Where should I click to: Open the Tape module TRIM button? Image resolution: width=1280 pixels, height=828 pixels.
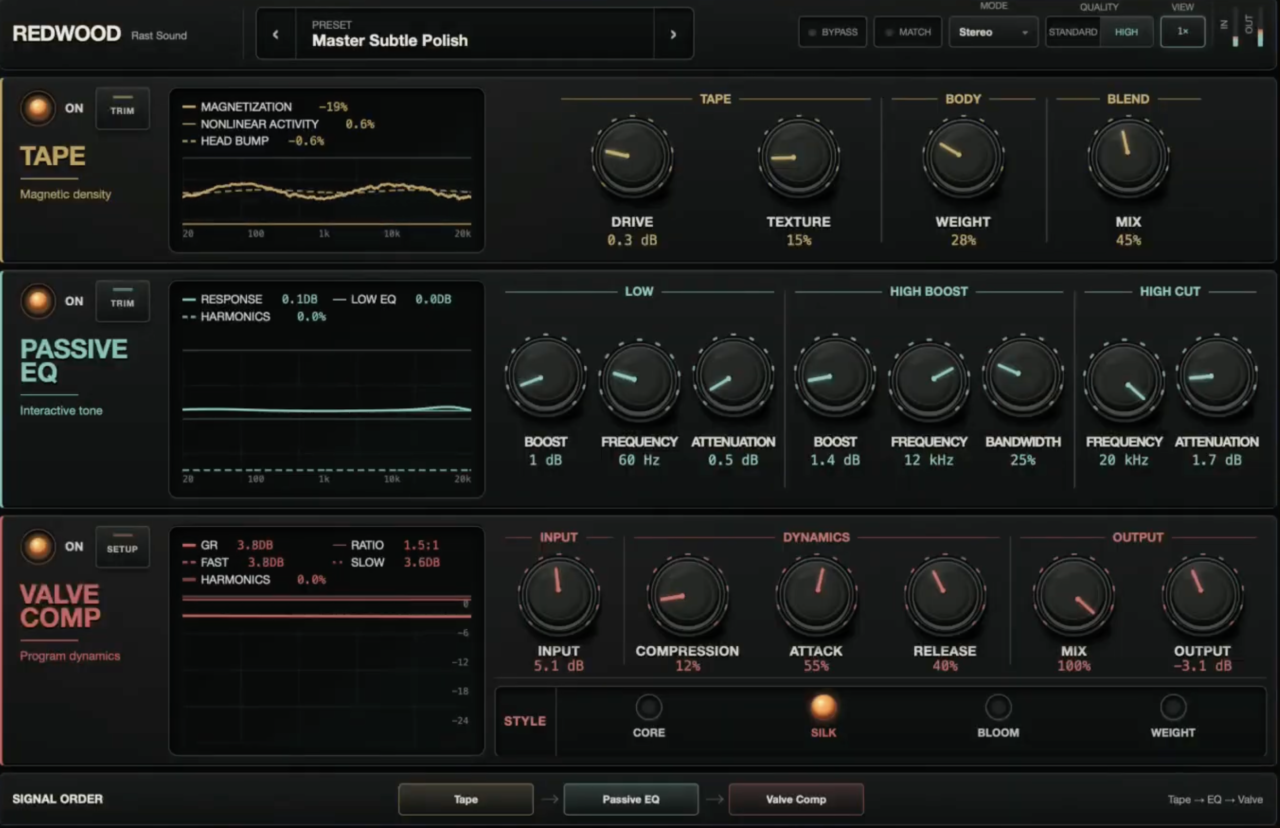coord(122,109)
